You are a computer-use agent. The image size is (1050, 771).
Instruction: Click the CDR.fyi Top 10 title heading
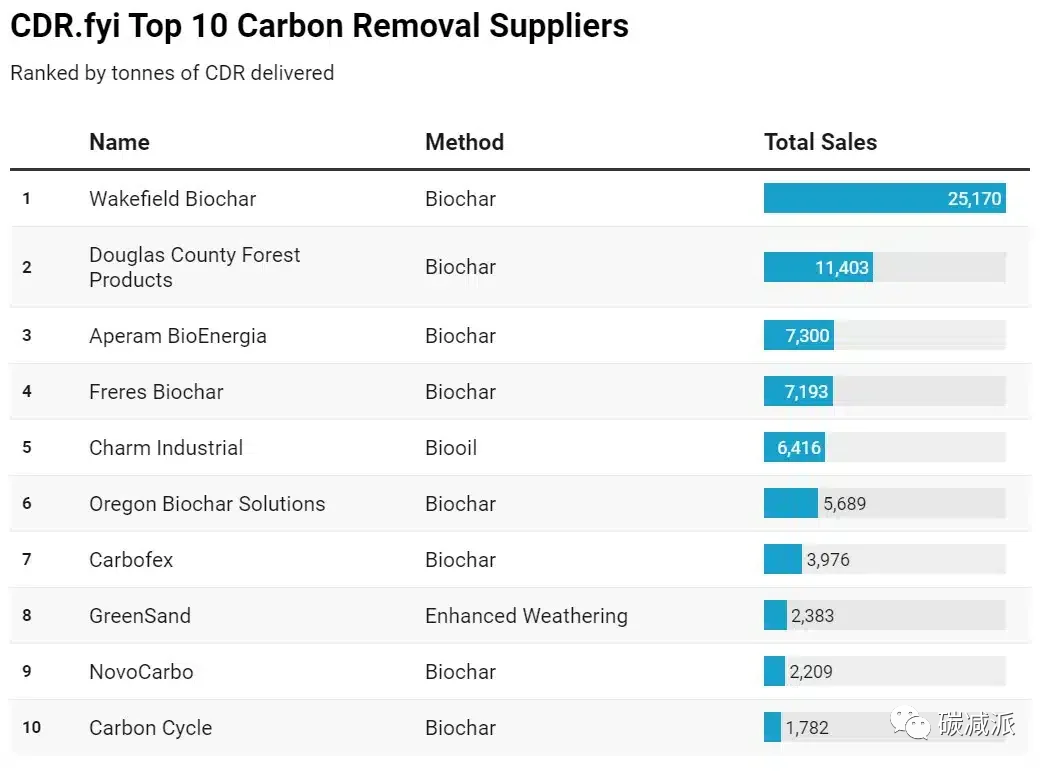[319, 26]
